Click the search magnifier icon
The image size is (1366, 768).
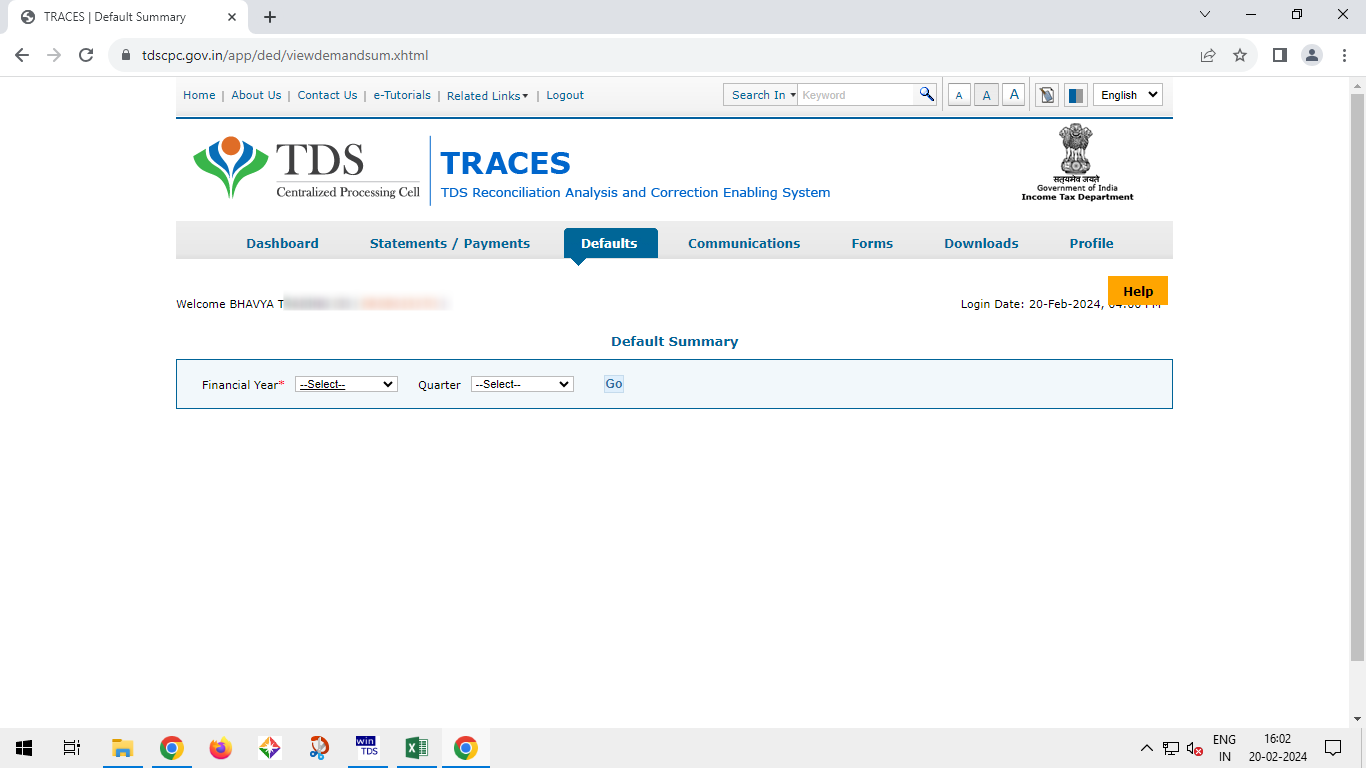(927, 95)
